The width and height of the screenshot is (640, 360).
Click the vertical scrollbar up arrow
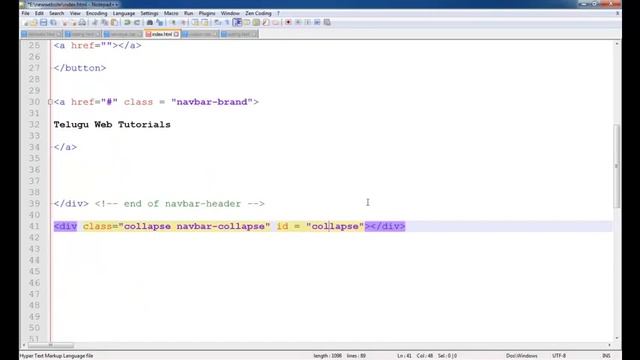[x=617, y=44]
